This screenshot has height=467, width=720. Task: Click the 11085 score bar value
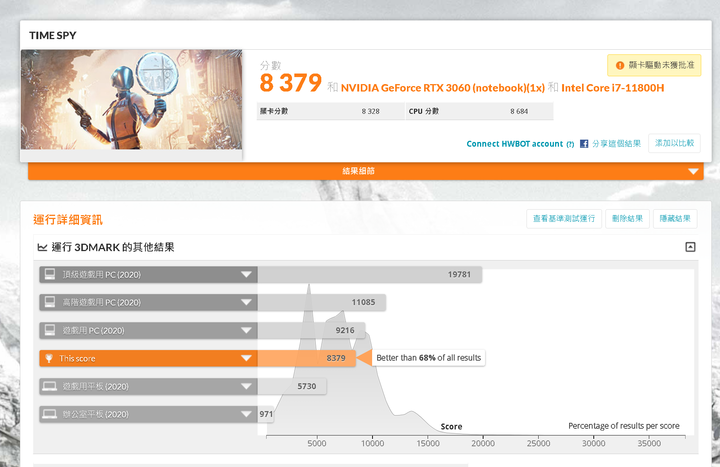pos(363,302)
